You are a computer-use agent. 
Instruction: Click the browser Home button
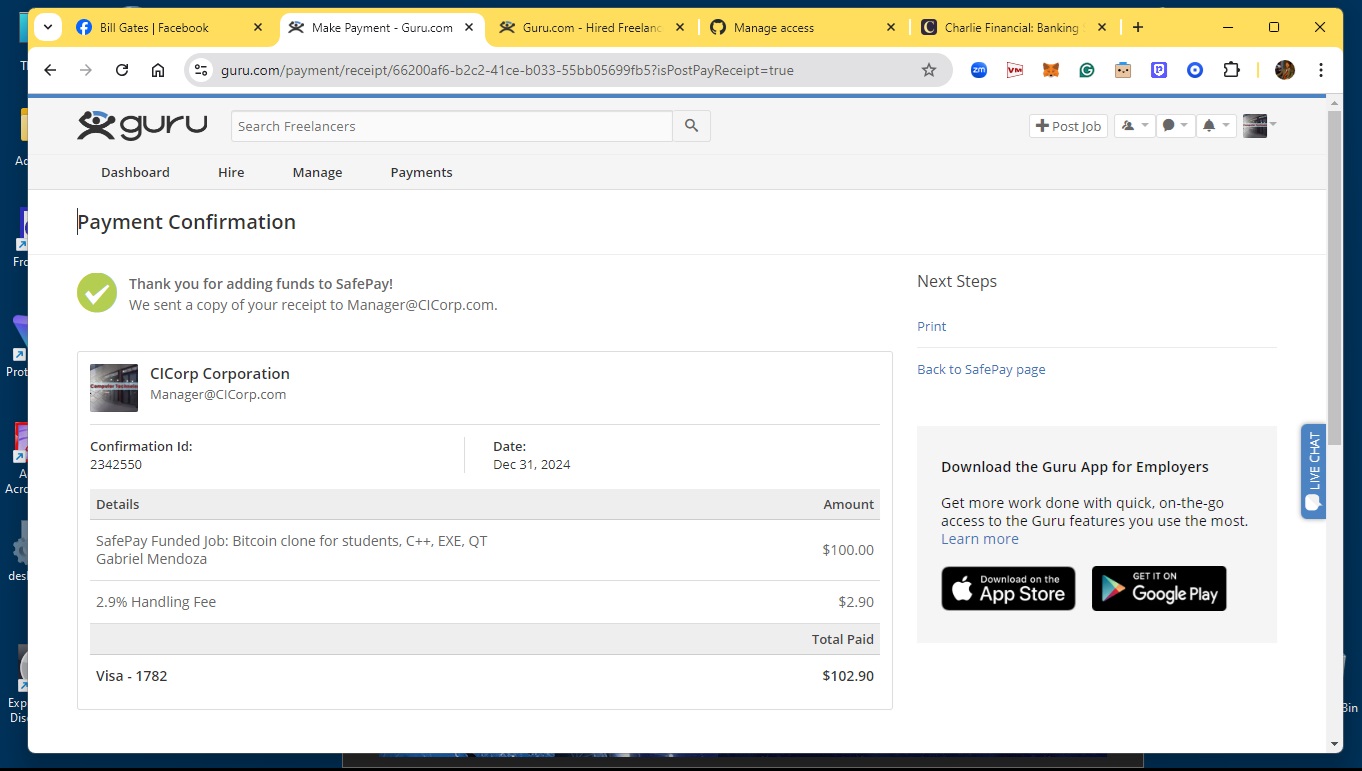point(158,70)
